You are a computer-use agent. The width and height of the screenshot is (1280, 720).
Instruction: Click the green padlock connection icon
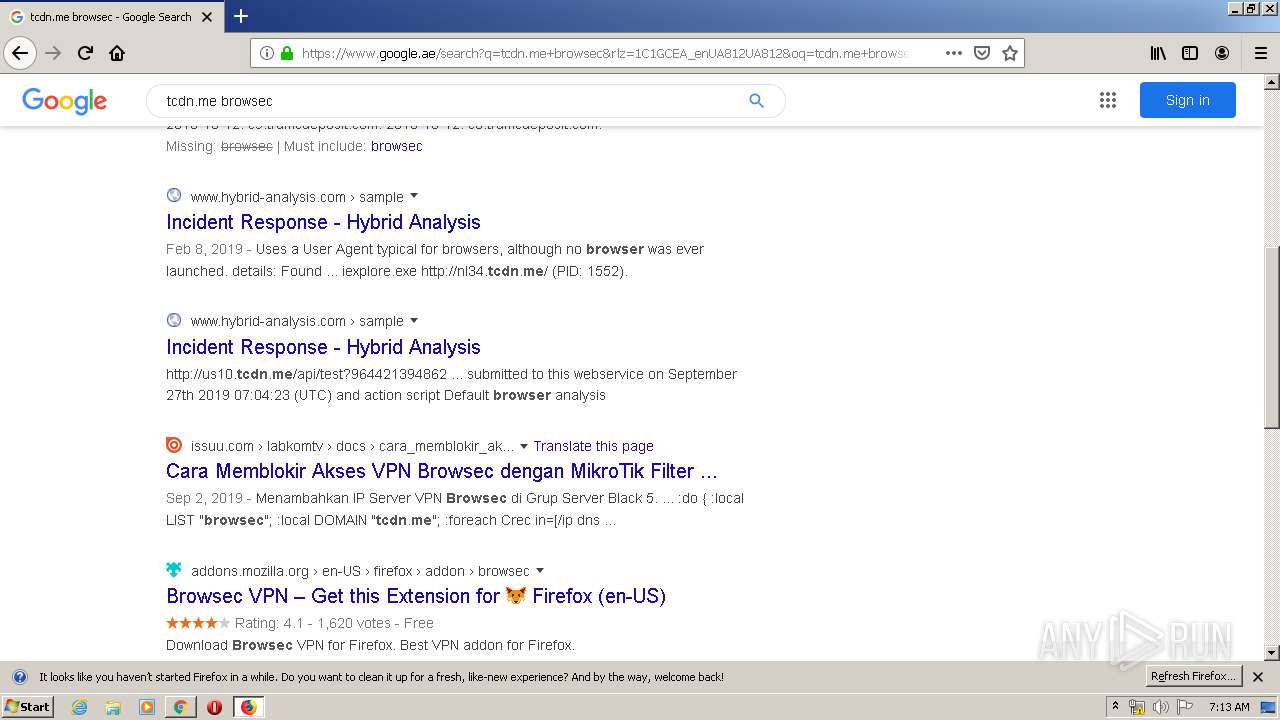click(x=287, y=53)
